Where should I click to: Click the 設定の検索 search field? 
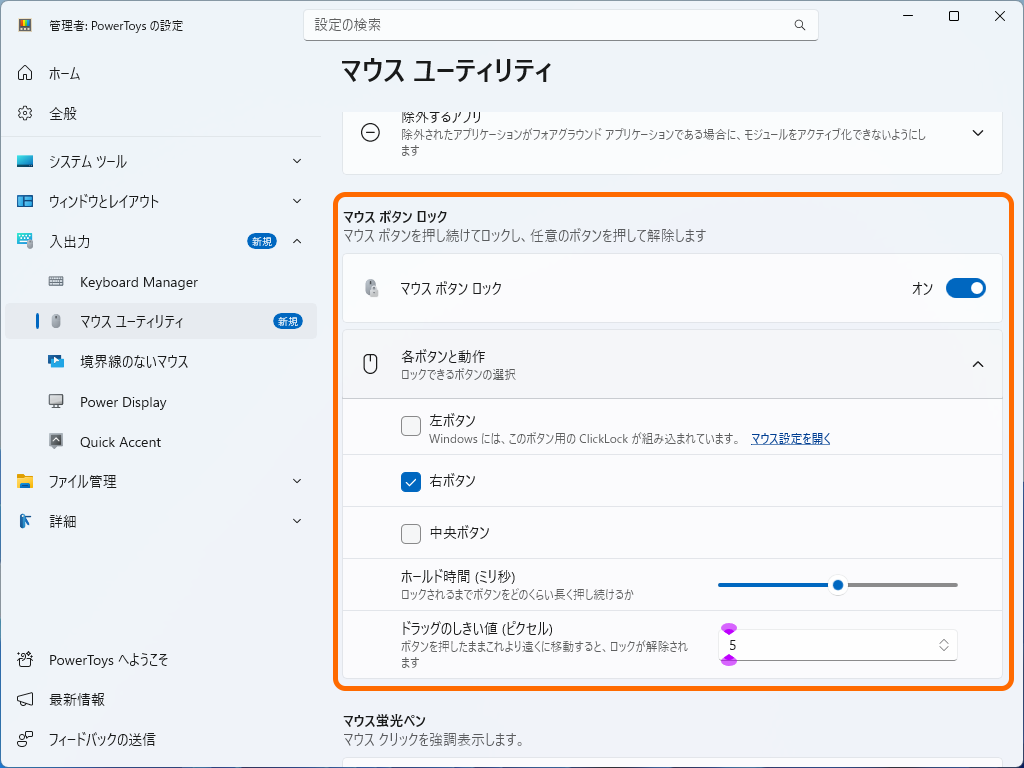[560, 25]
